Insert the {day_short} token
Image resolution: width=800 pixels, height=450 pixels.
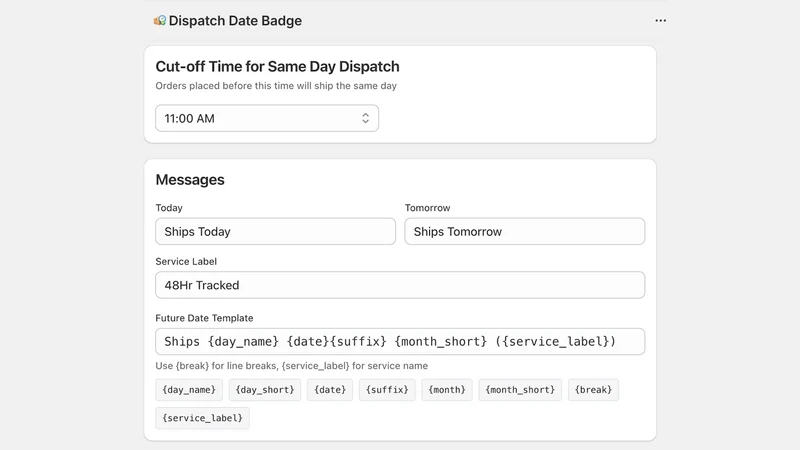(265, 390)
